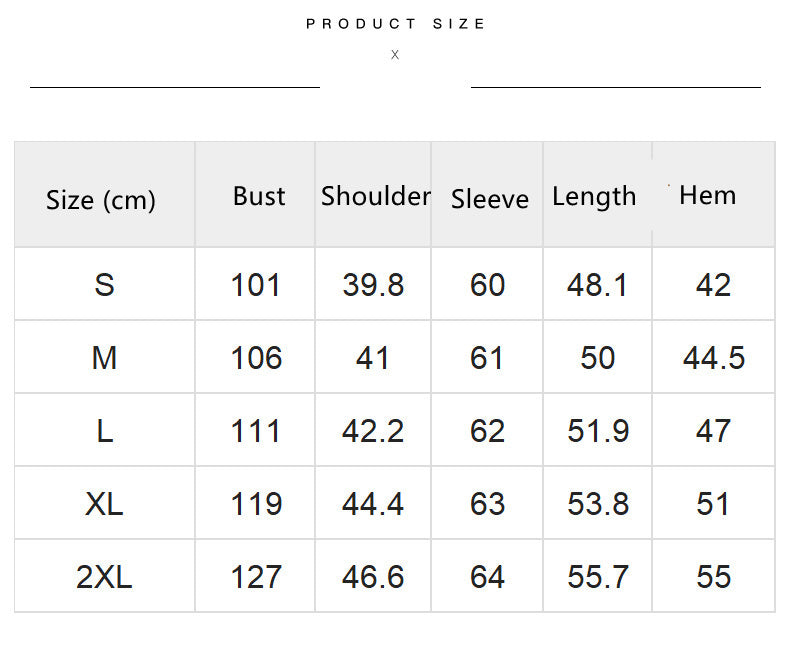This screenshot has height=666, width=790.
Task: Select the 2XL size row label
Action: (104, 577)
